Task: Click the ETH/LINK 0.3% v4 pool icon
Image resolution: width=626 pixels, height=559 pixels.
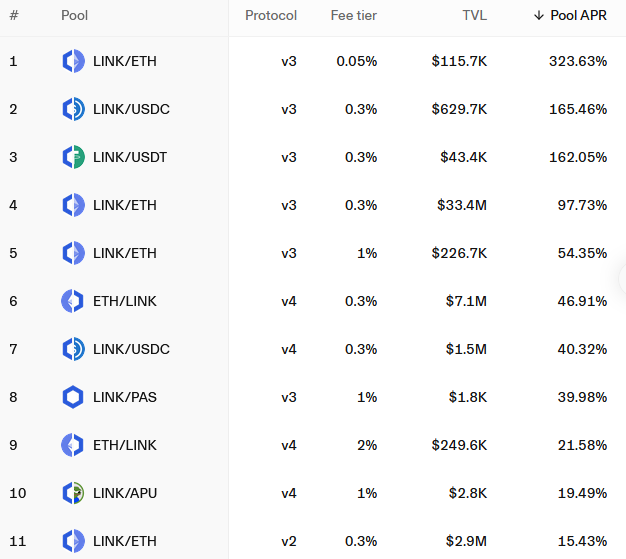Action: tap(73, 301)
